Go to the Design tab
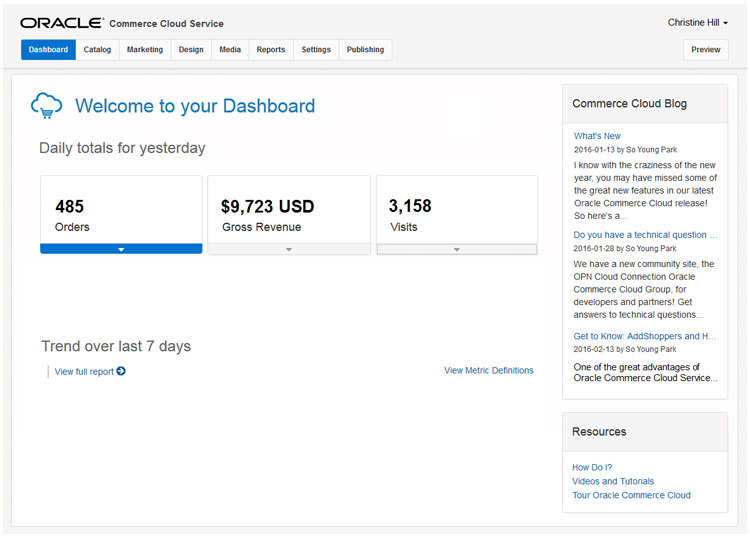750x536 pixels. [191, 50]
